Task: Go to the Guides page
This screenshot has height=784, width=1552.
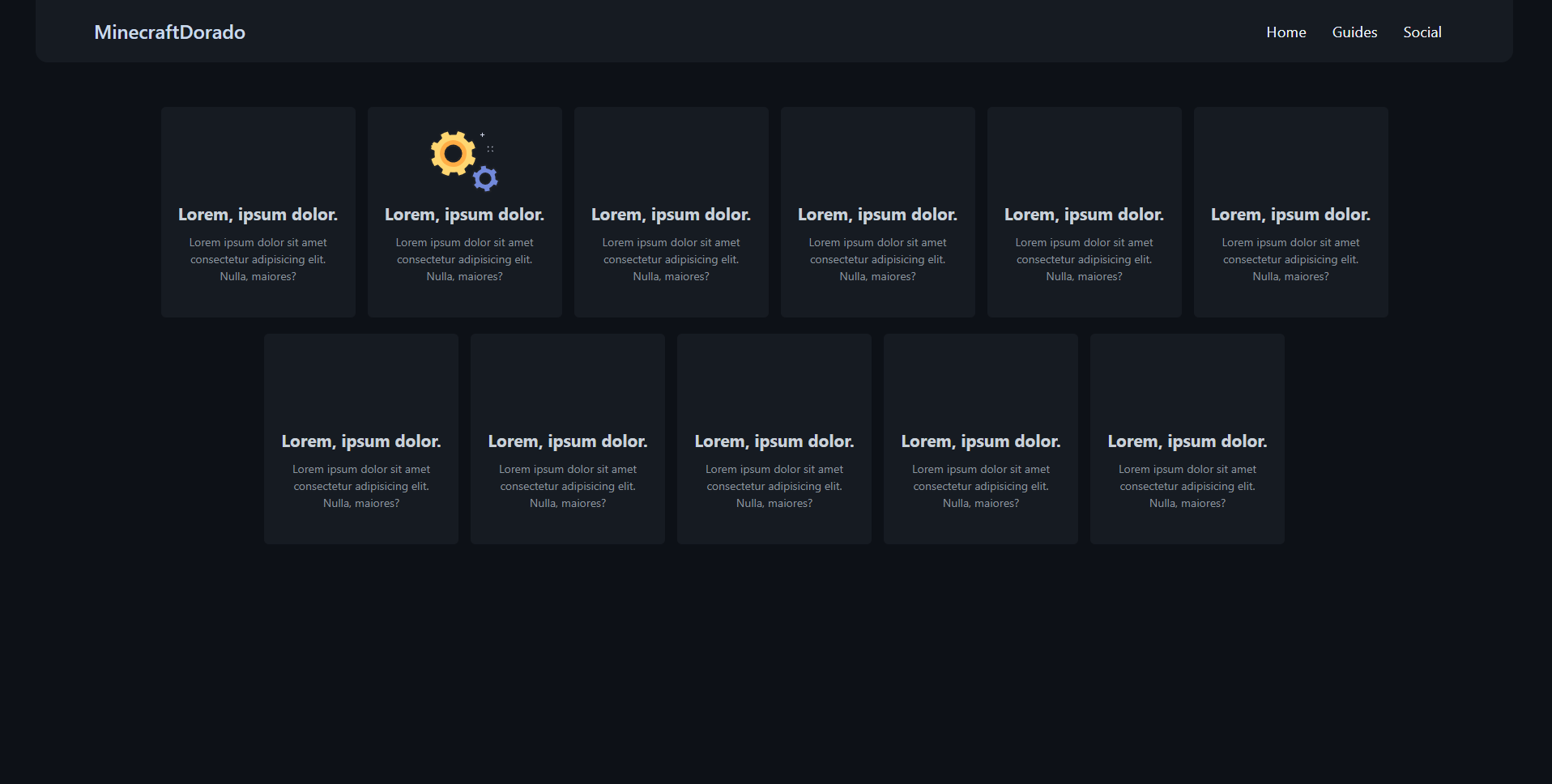Action: click(1354, 32)
